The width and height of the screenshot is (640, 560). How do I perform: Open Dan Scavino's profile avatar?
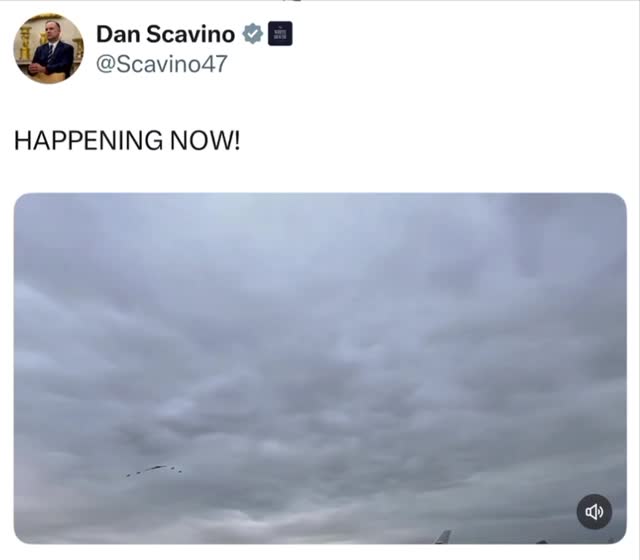[x=49, y=49]
